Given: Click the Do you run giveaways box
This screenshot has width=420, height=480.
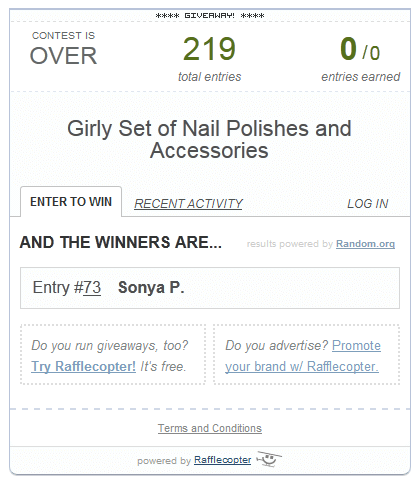Looking at the screenshot, I should (113, 355).
